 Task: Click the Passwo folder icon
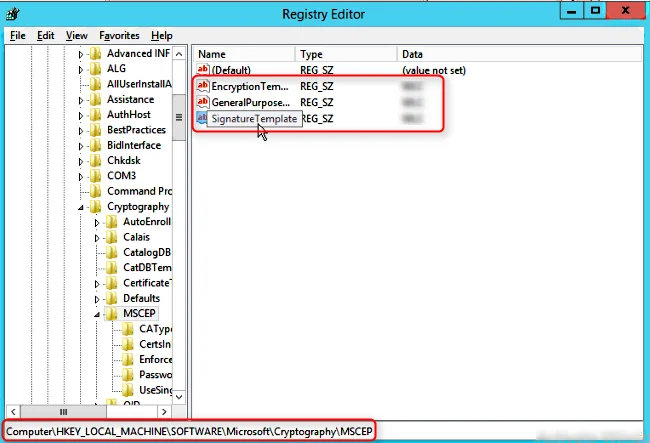coord(128,375)
